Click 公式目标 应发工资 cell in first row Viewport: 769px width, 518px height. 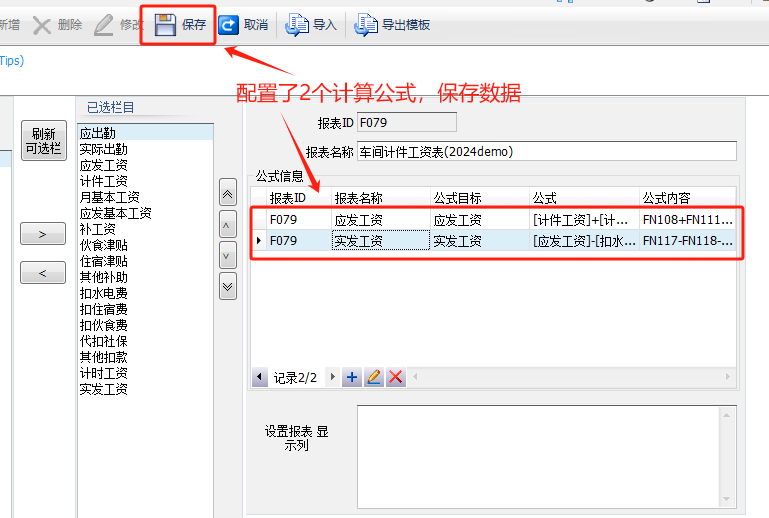point(480,220)
